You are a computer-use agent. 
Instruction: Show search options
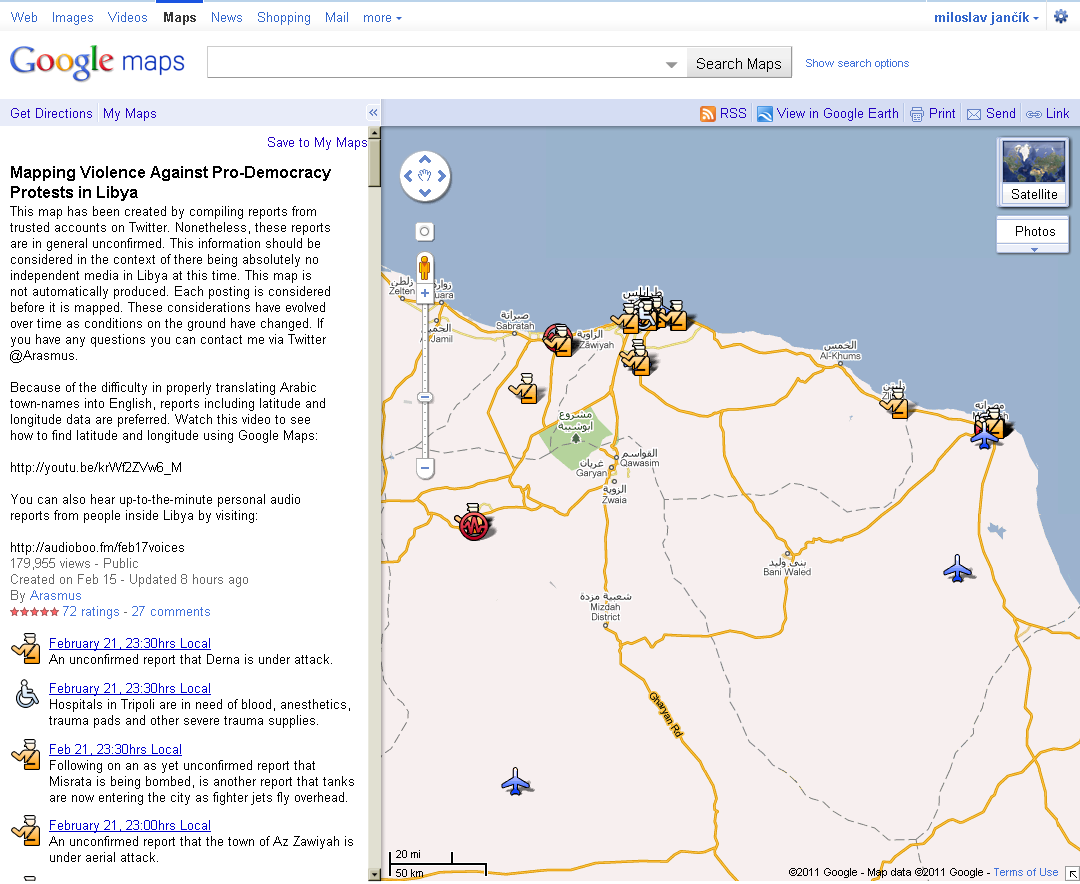(x=857, y=63)
